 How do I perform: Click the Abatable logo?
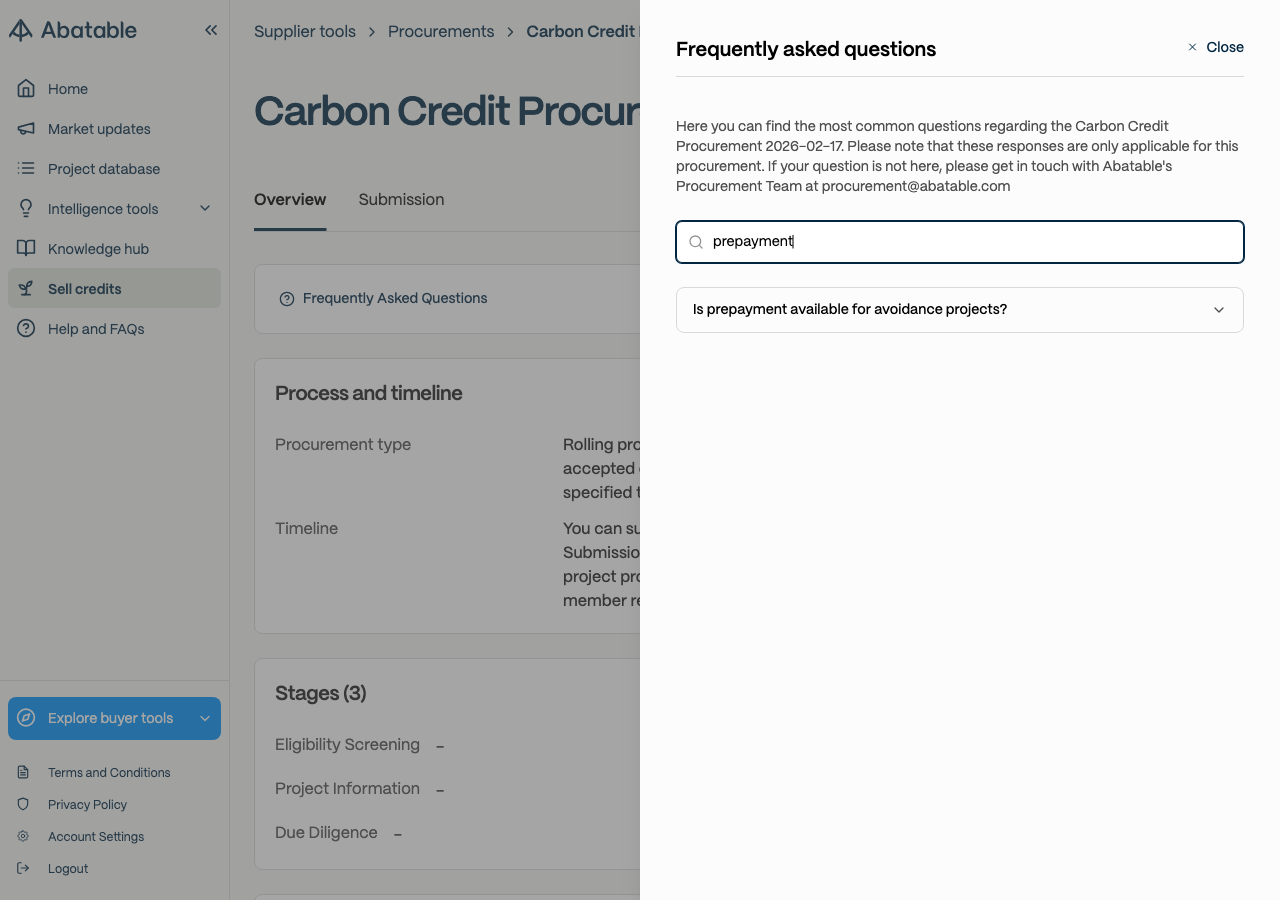point(73,30)
